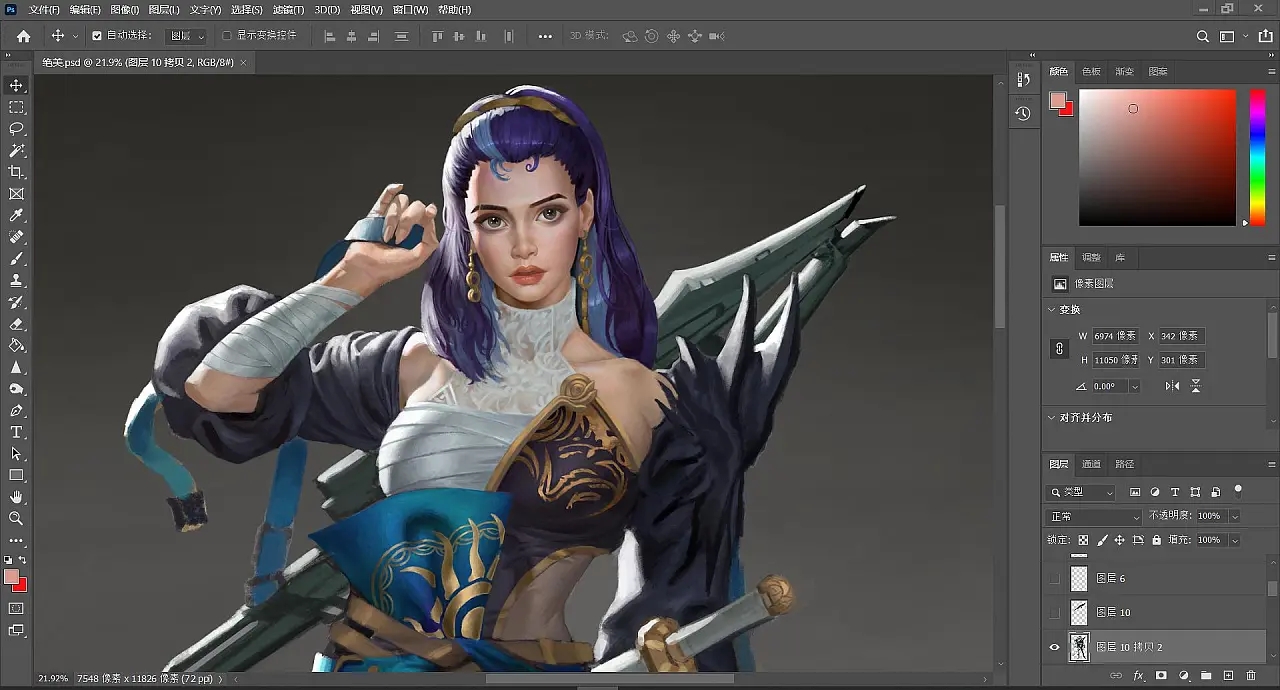Select the Brush tool

pyautogui.click(x=16, y=259)
